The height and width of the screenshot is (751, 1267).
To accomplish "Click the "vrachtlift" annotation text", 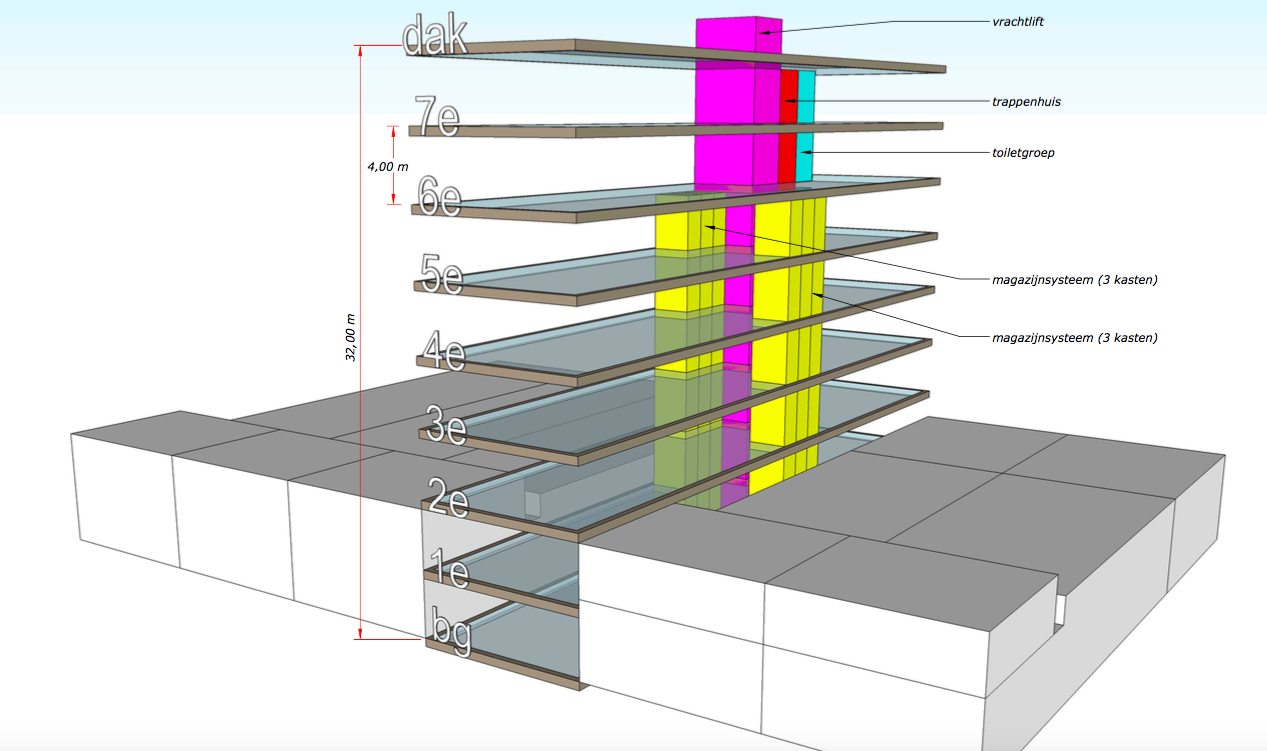I will click(1018, 21).
